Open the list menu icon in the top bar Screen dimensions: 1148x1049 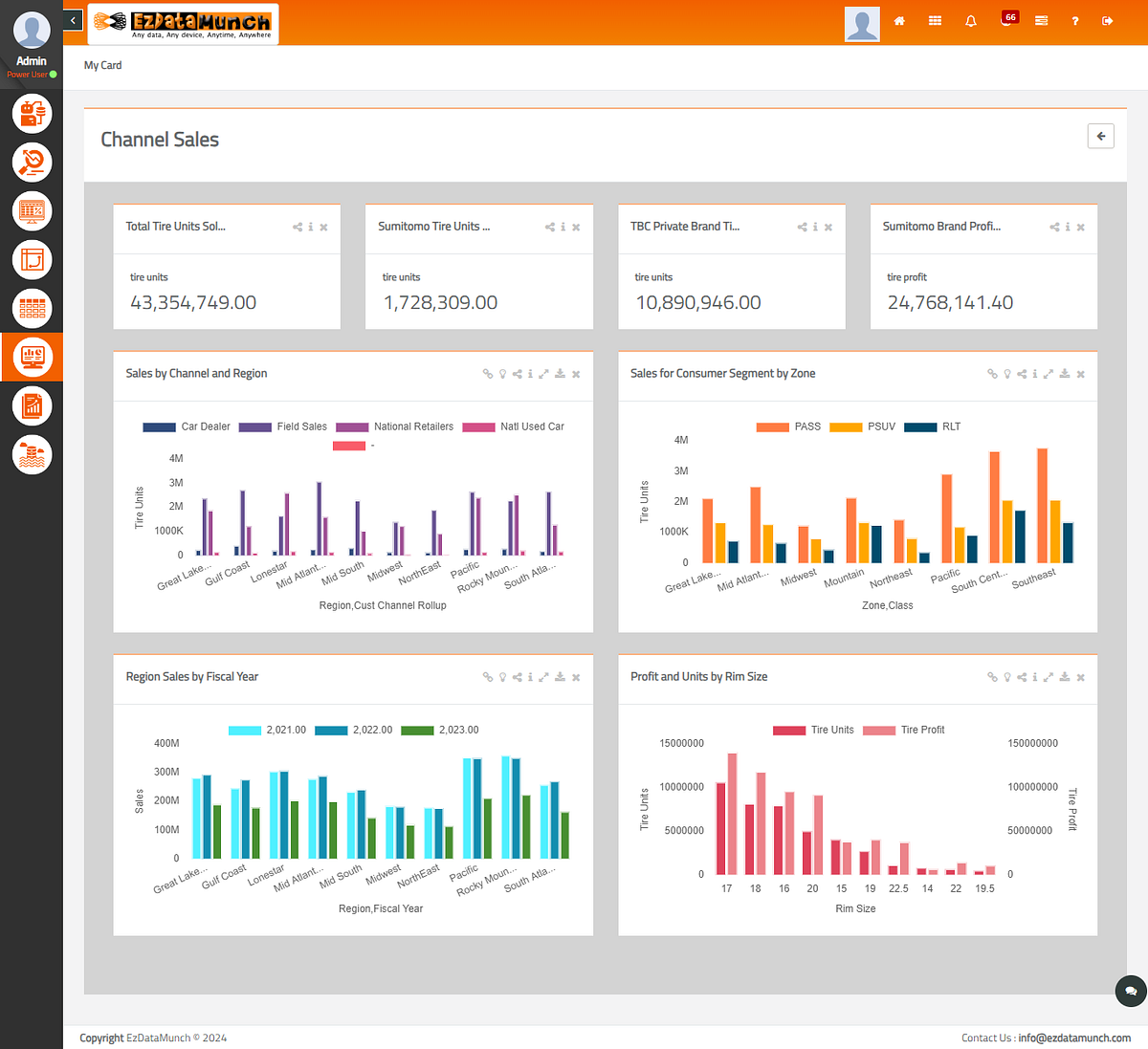pyautogui.click(x=1042, y=20)
